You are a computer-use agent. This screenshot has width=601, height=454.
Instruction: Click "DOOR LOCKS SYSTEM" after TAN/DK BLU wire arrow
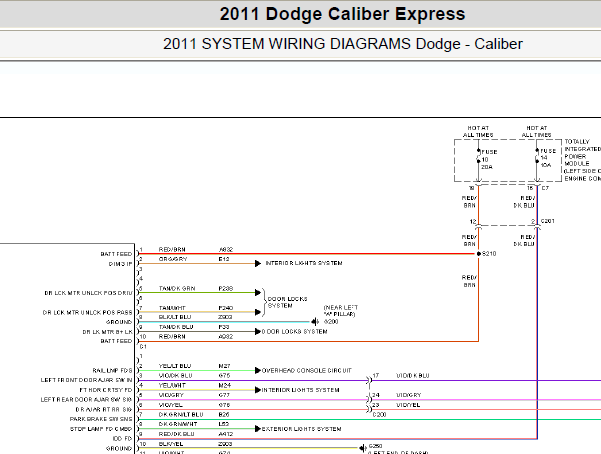tap(294, 331)
